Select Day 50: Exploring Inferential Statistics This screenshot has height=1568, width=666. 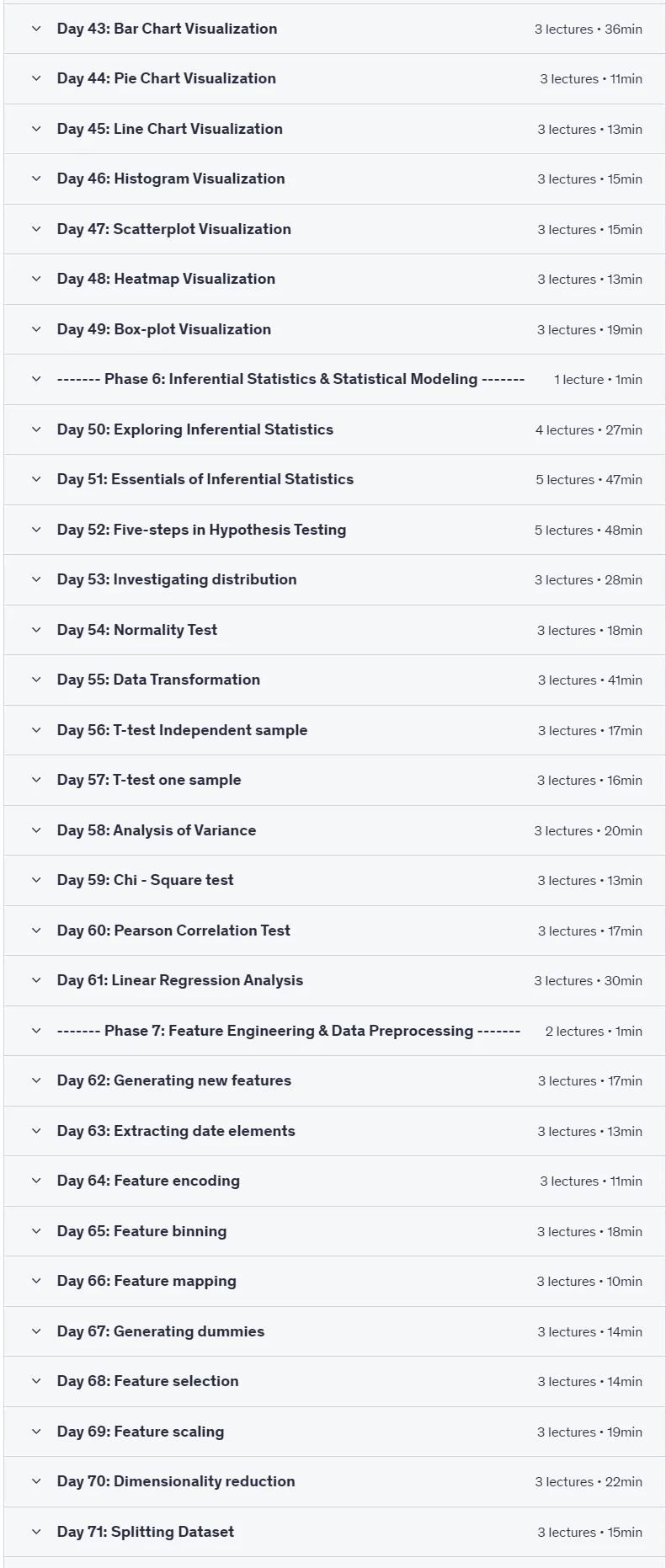(195, 429)
